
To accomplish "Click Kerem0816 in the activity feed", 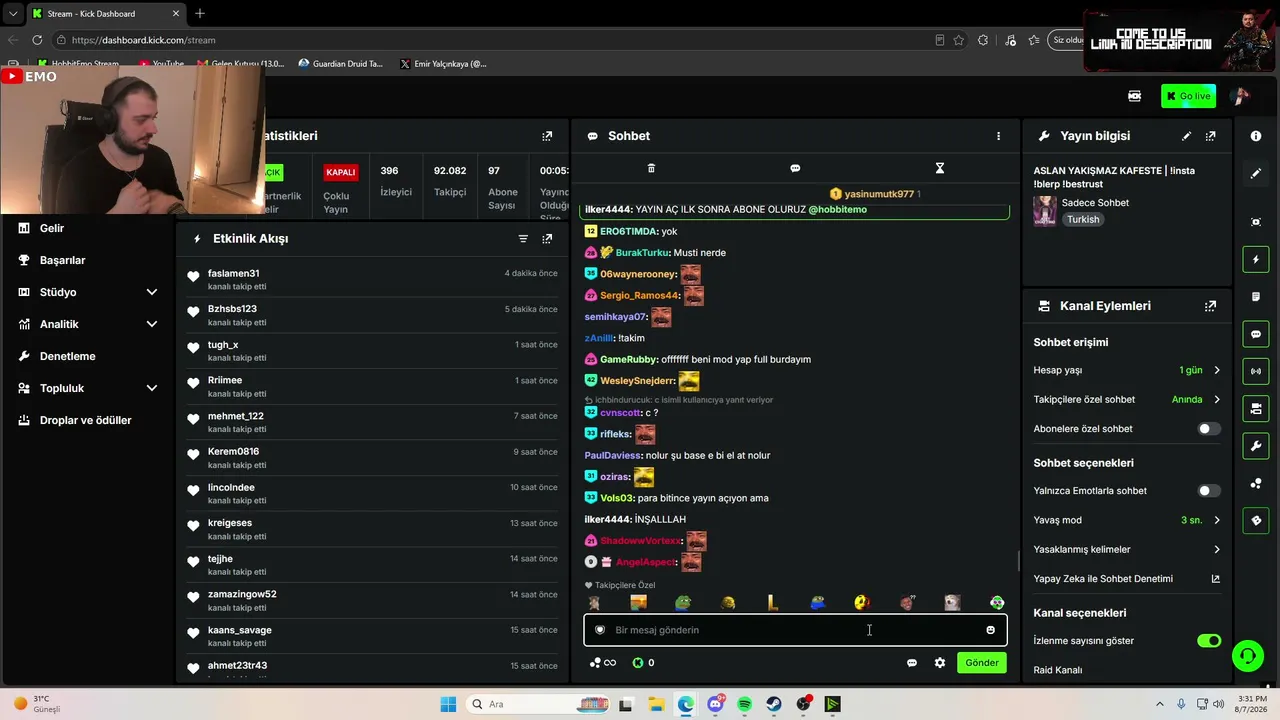I will click(233, 452).
